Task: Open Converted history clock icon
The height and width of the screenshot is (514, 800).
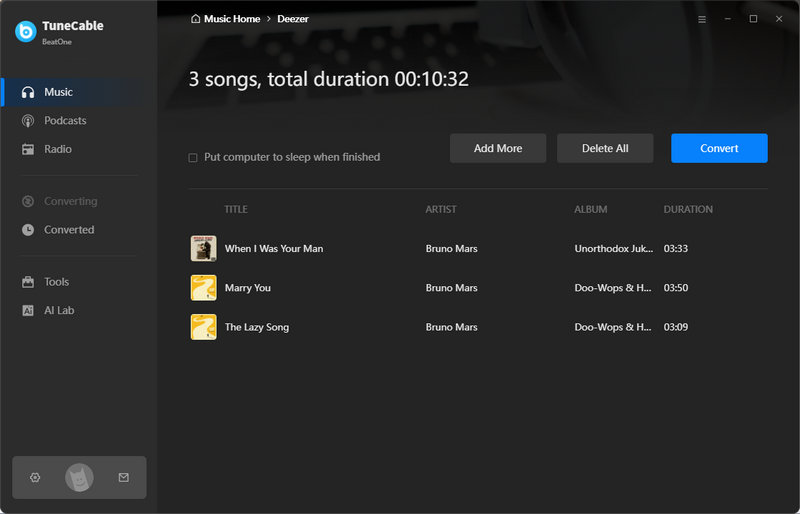Action: [28, 230]
